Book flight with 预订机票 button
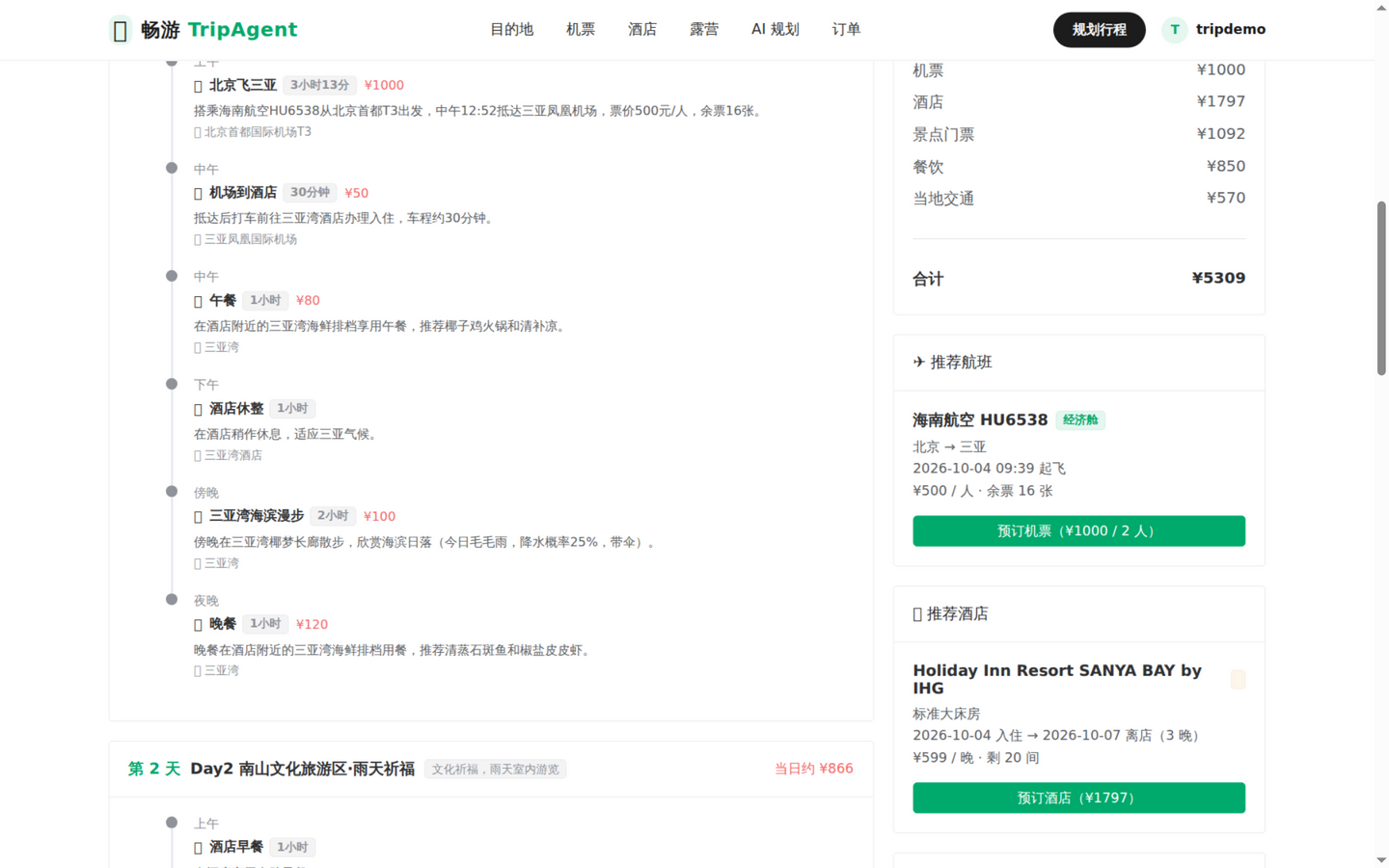This screenshot has width=1389, height=868. click(x=1078, y=531)
